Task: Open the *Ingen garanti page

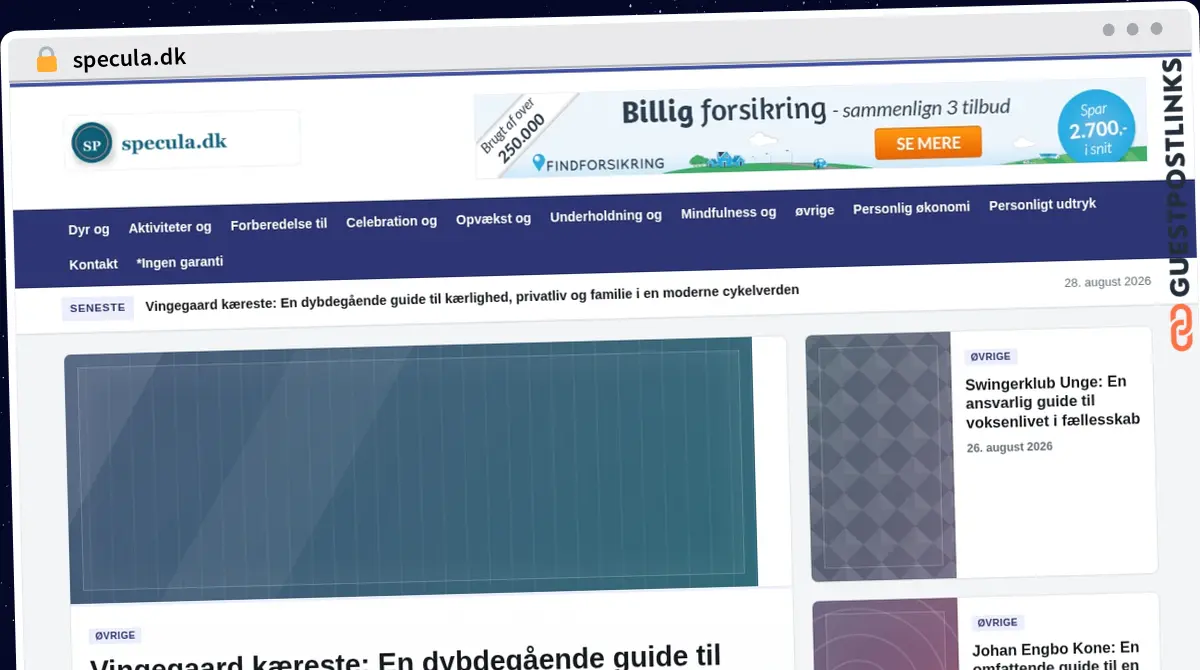Action: (180, 262)
